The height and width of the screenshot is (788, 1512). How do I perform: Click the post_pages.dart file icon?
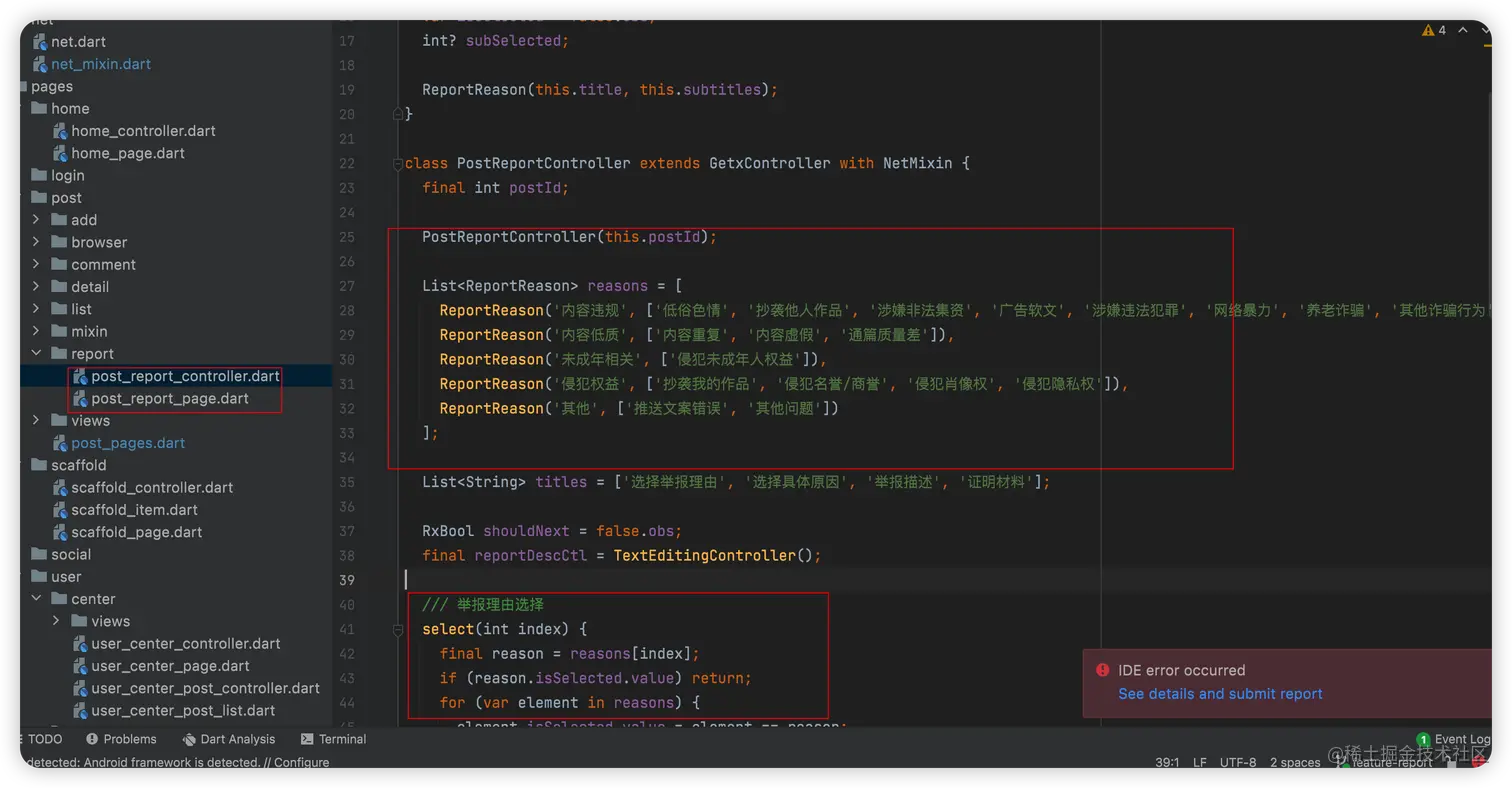click(60, 443)
